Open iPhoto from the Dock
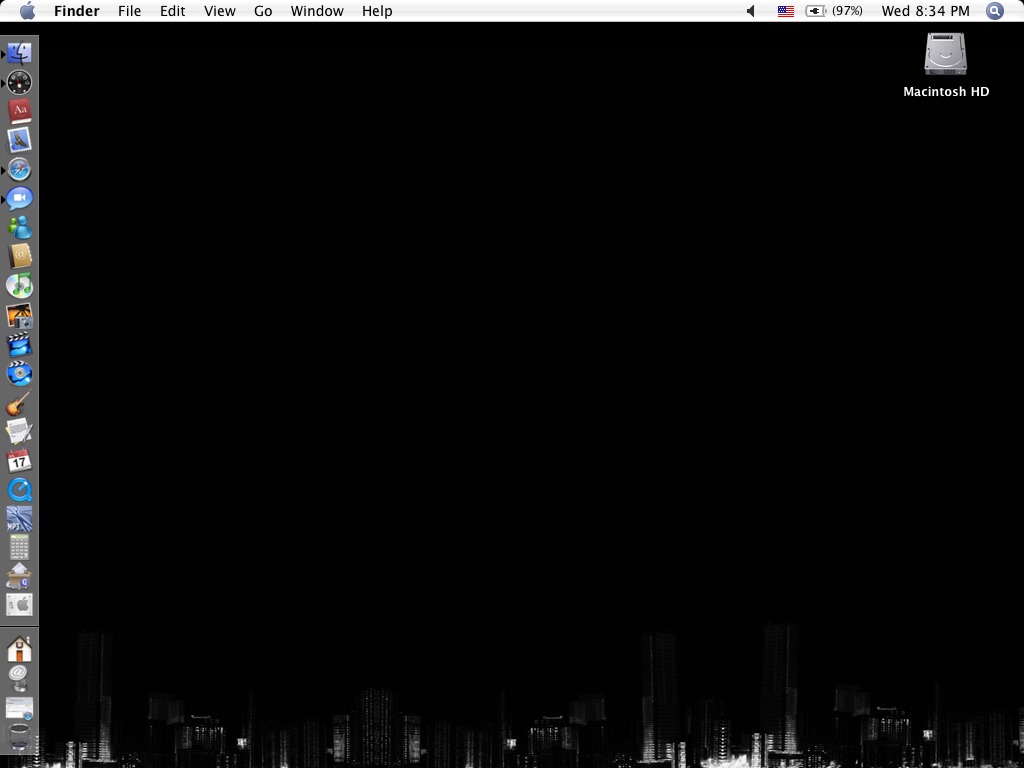Image resolution: width=1024 pixels, height=768 pixels. tap(20, 315)
